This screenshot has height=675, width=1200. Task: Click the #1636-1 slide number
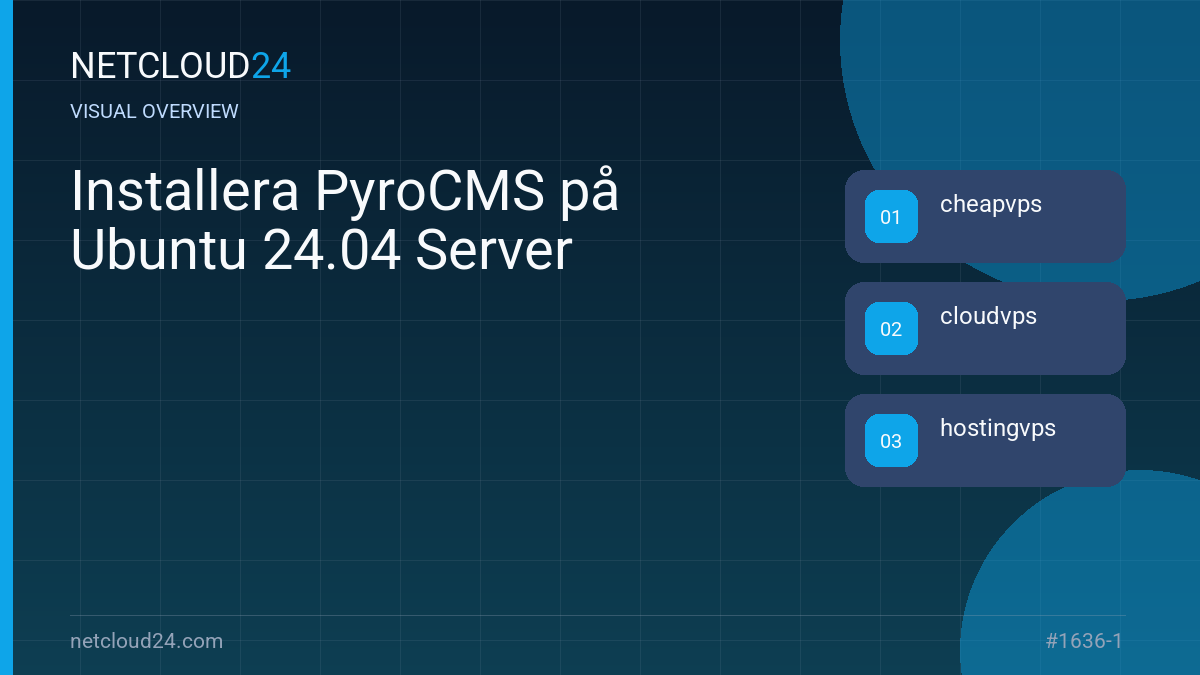pos(1084,641)
